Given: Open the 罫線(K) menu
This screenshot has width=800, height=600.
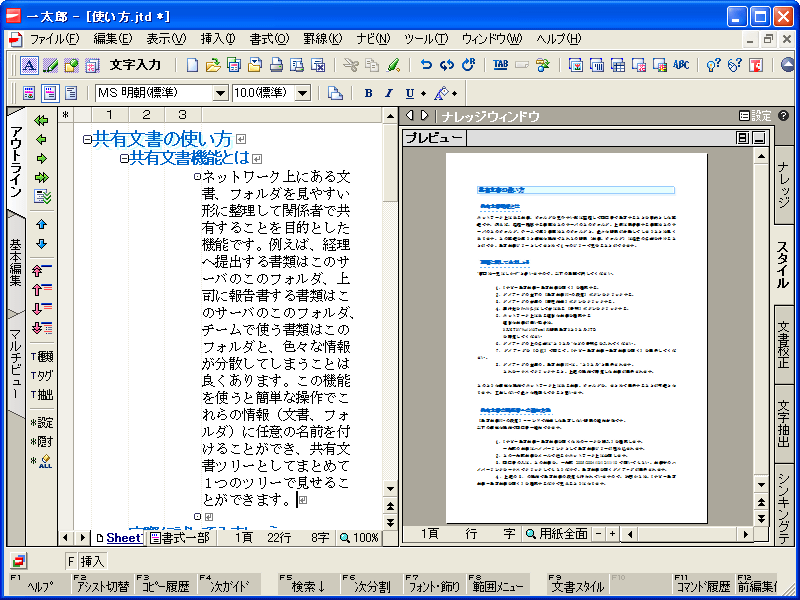Looking at the screenshot, I should click(x=322, y=39).
